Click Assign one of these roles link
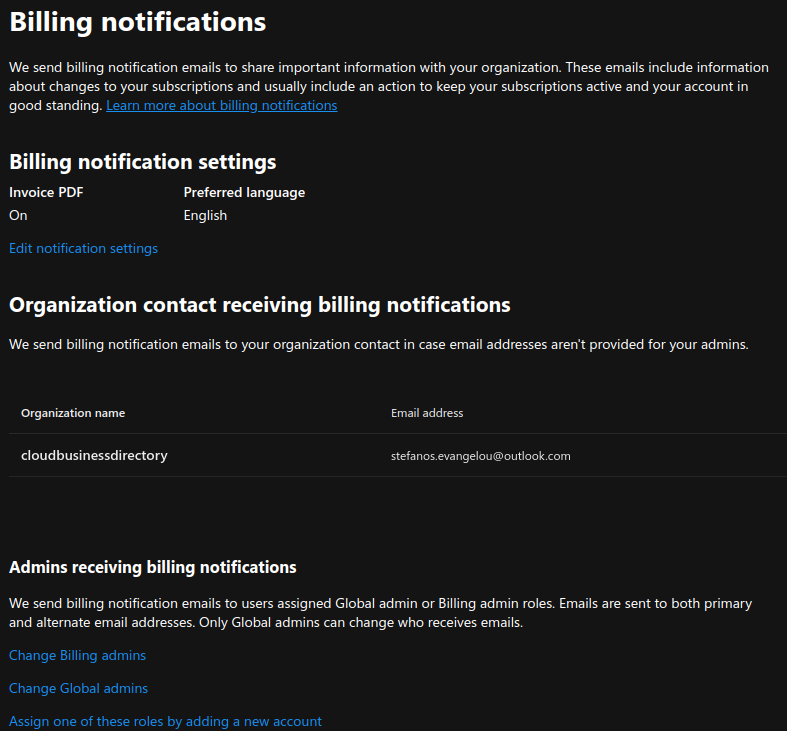Image resolution: width=787 pixels, height=731 pixels. pyautogui.click(x=165, y=721)
